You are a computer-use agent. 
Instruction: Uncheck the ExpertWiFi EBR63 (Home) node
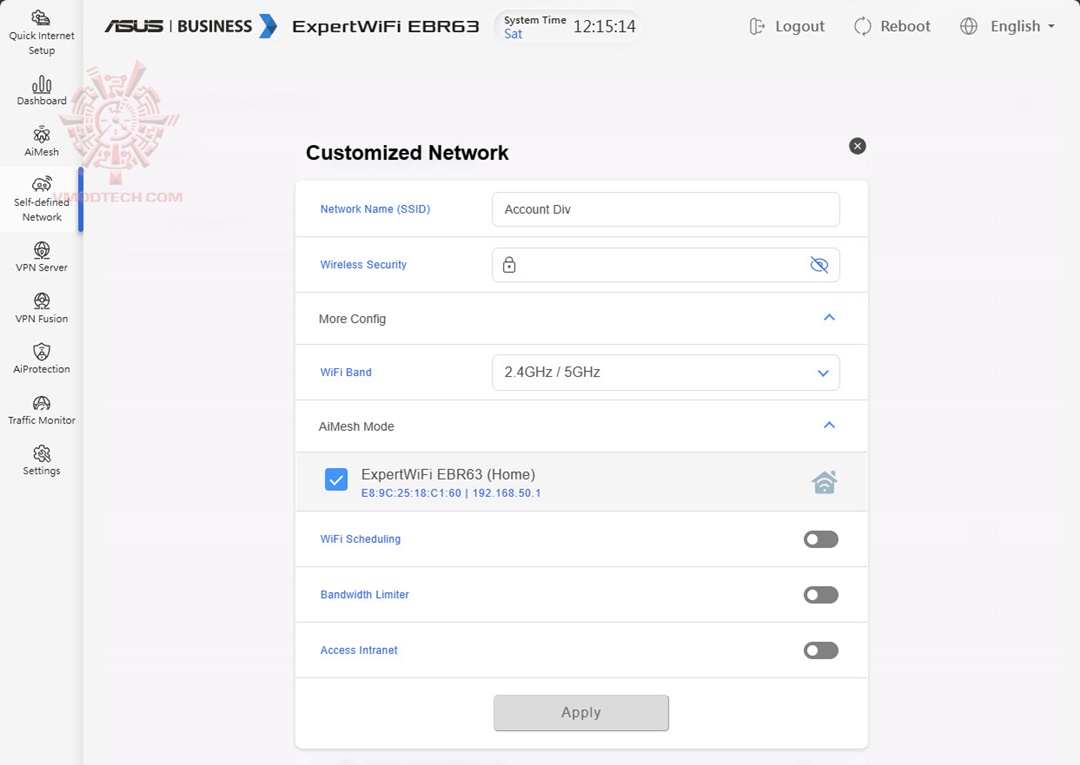pos(336,480)
